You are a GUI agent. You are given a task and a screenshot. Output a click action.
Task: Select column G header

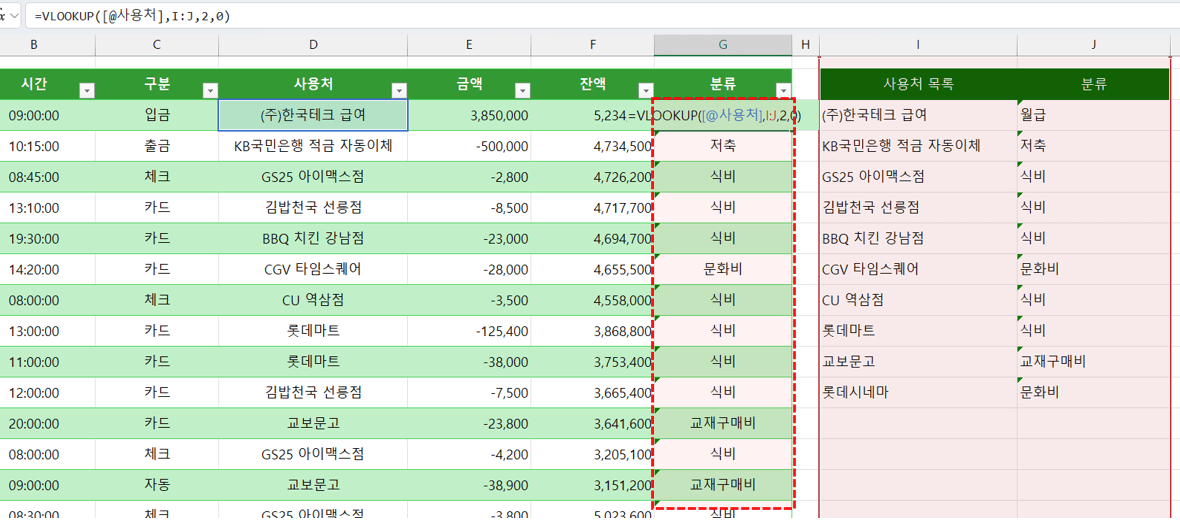(x=722, y=45)
